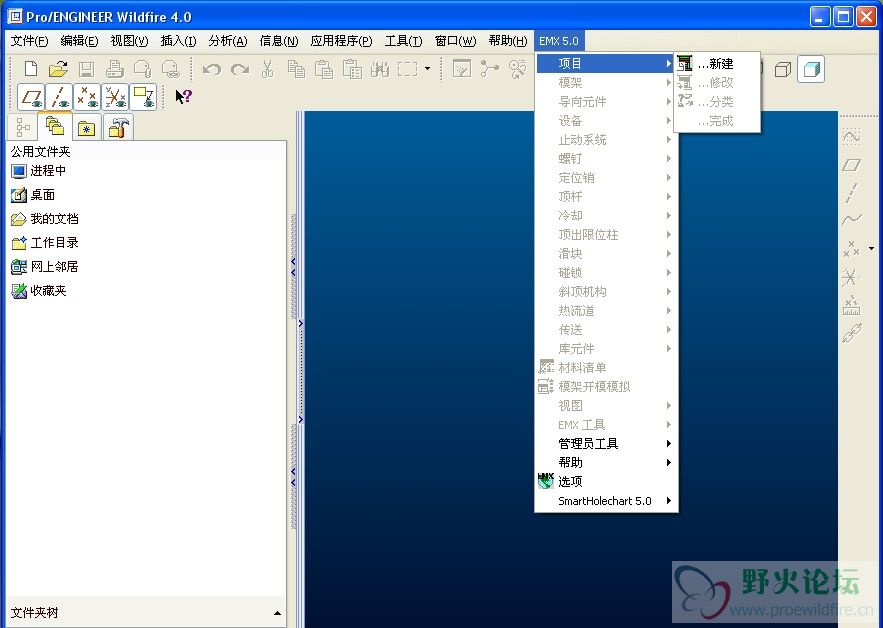This screenshot has height=628, width=883.
Task: Open dropdown arrow beside dashed selection box
Action: (x=427, y=69)
